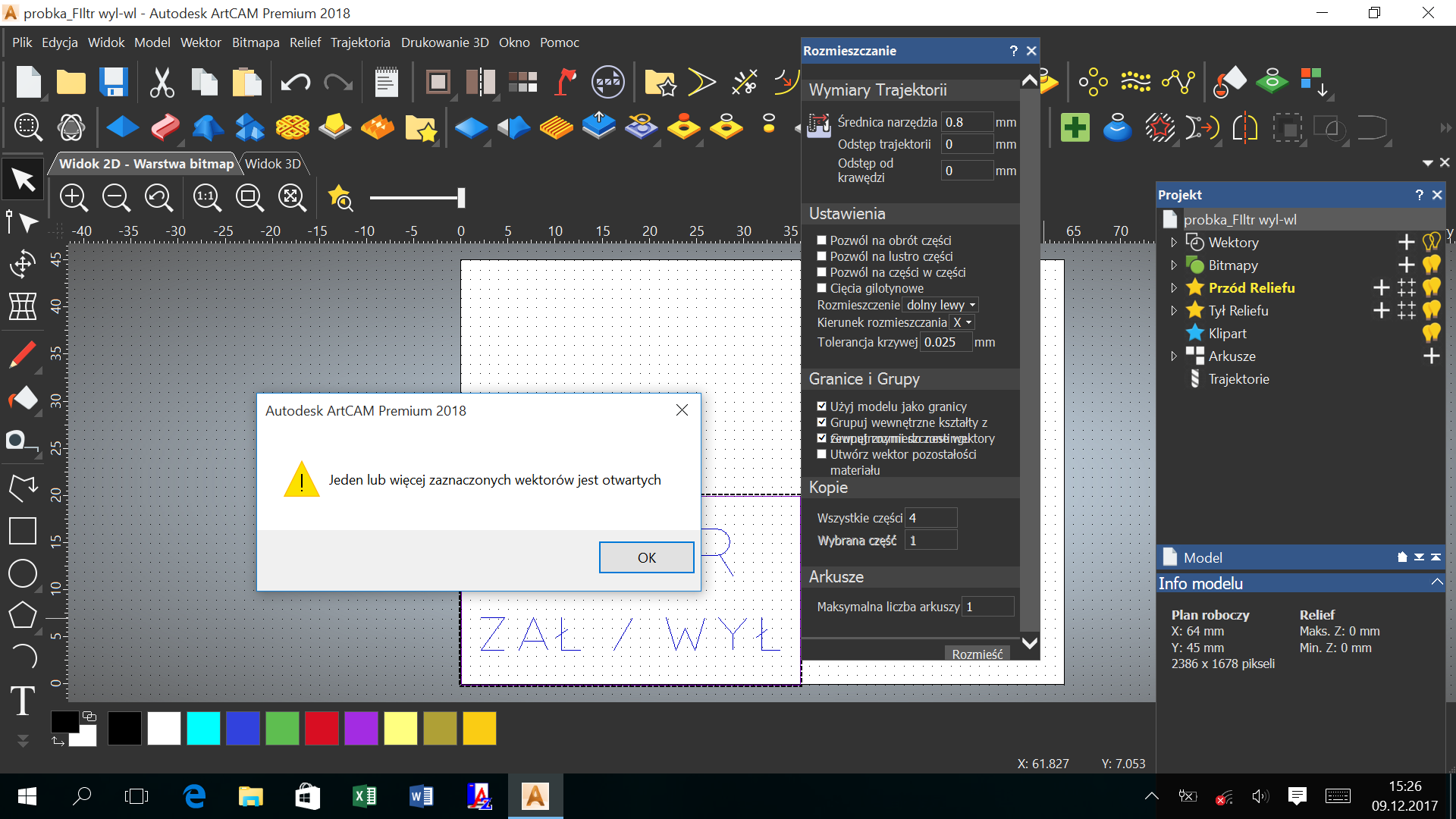Viewport: 1456px width, 819px height.
Task: Switch to the Widok 3D tab
Action: coord(273,164)
